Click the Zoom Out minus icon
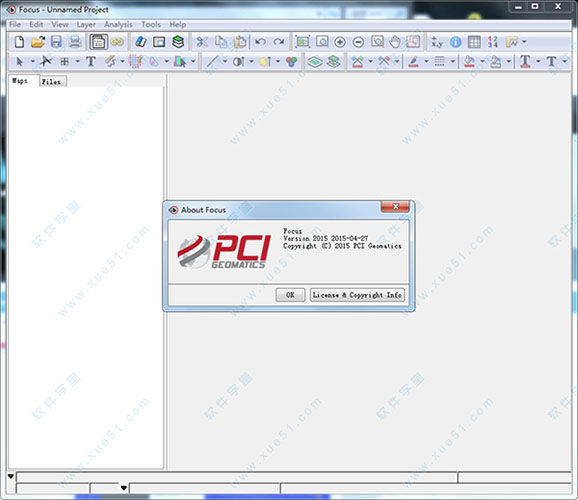This screenshot has height=500, width=578. (358, 42)
